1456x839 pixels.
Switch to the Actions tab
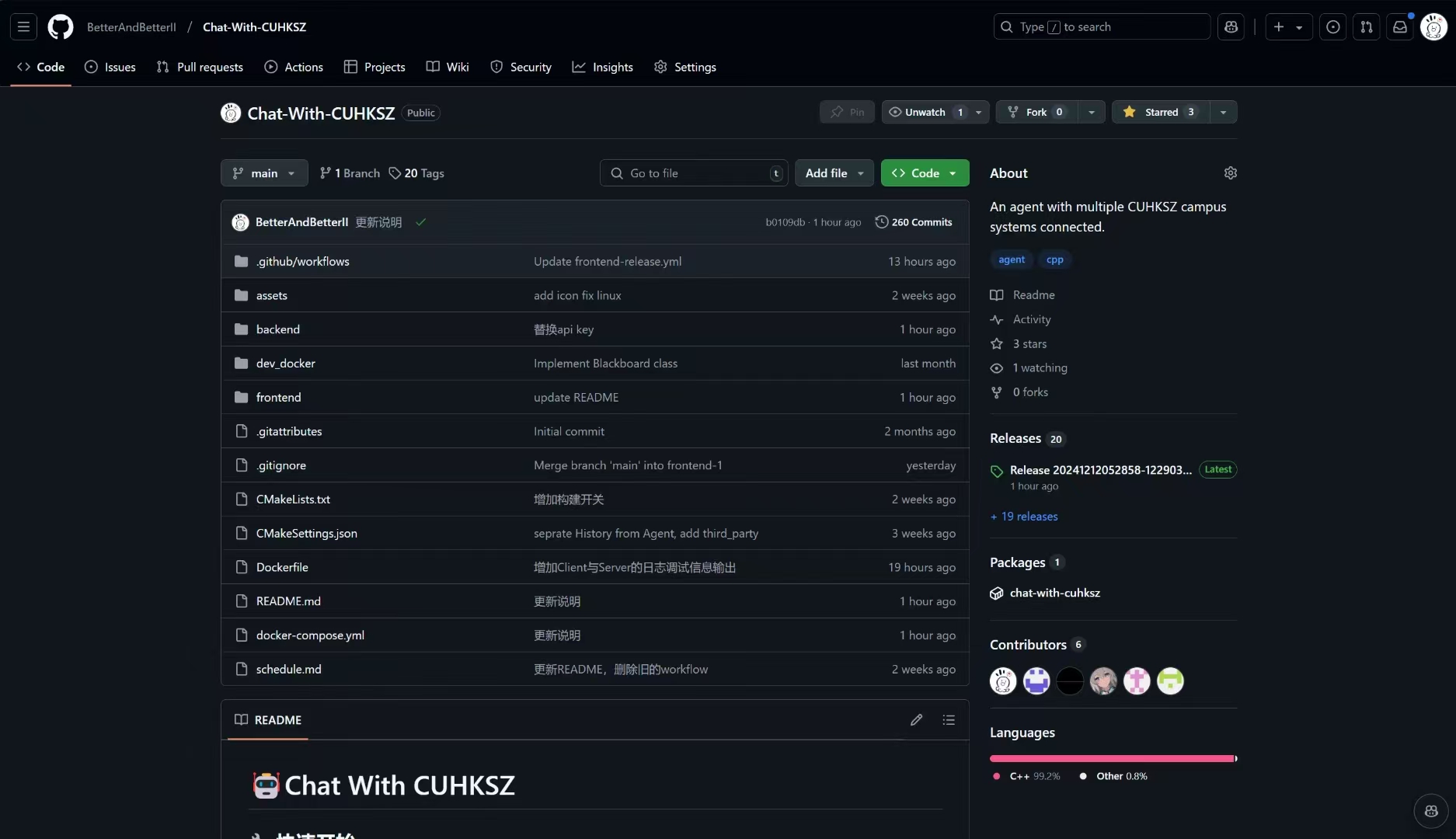[294, 67]
